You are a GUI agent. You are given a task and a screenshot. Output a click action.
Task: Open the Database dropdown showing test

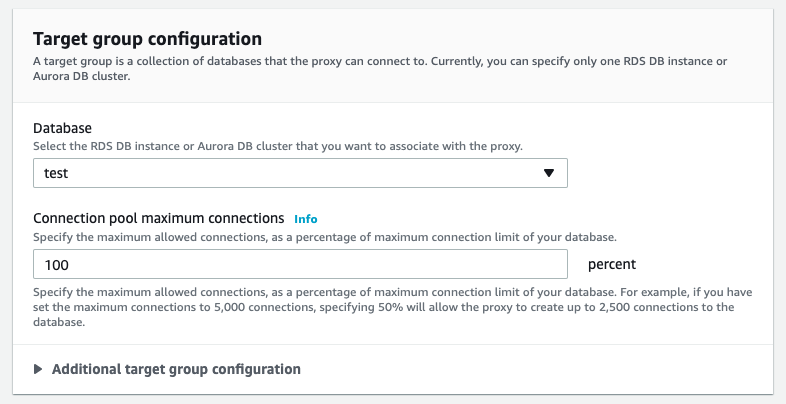300,173
